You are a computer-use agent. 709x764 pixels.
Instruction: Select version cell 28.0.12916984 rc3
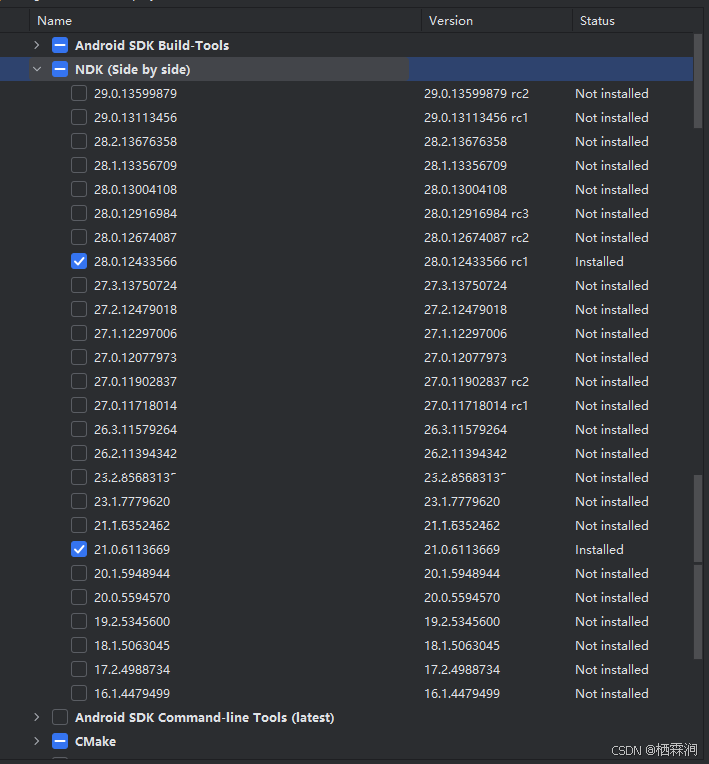(476, 213)
